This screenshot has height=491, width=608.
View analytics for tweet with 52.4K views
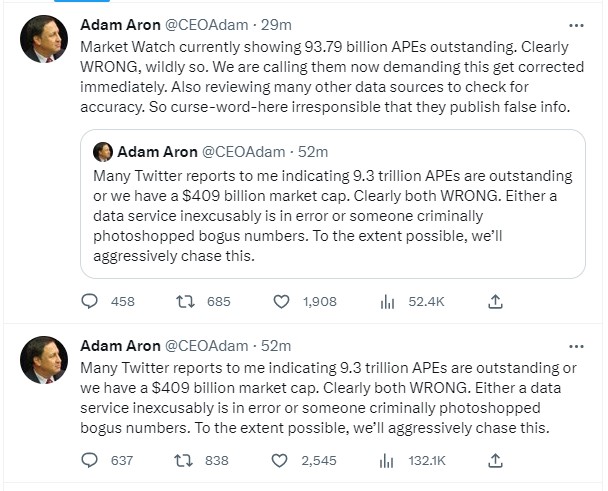[x=387, y=301]
